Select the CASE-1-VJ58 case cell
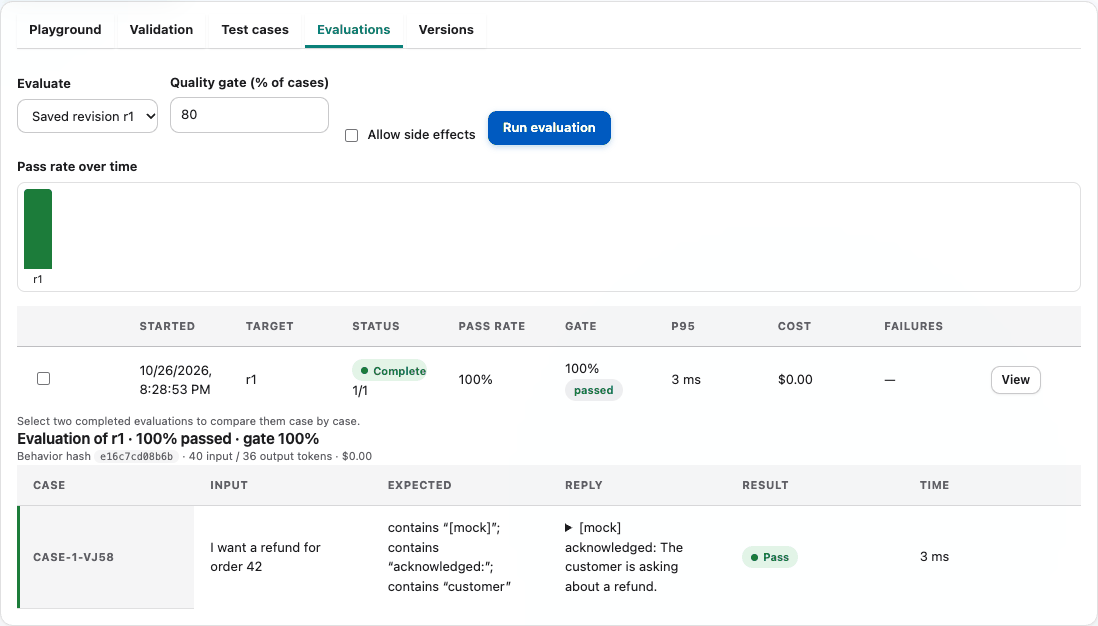Image resolution: width=1098 pixels, height=626 pixels. (106, 557)
